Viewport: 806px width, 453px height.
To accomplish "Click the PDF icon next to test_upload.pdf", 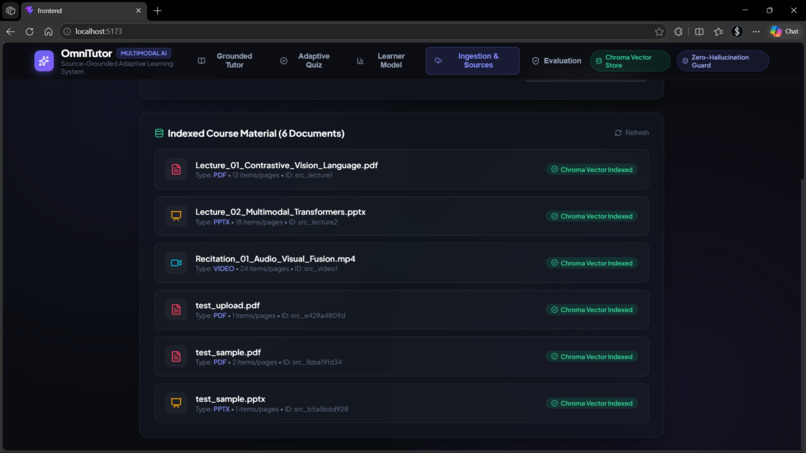I will pyautogui.click(x=176, y=310).
